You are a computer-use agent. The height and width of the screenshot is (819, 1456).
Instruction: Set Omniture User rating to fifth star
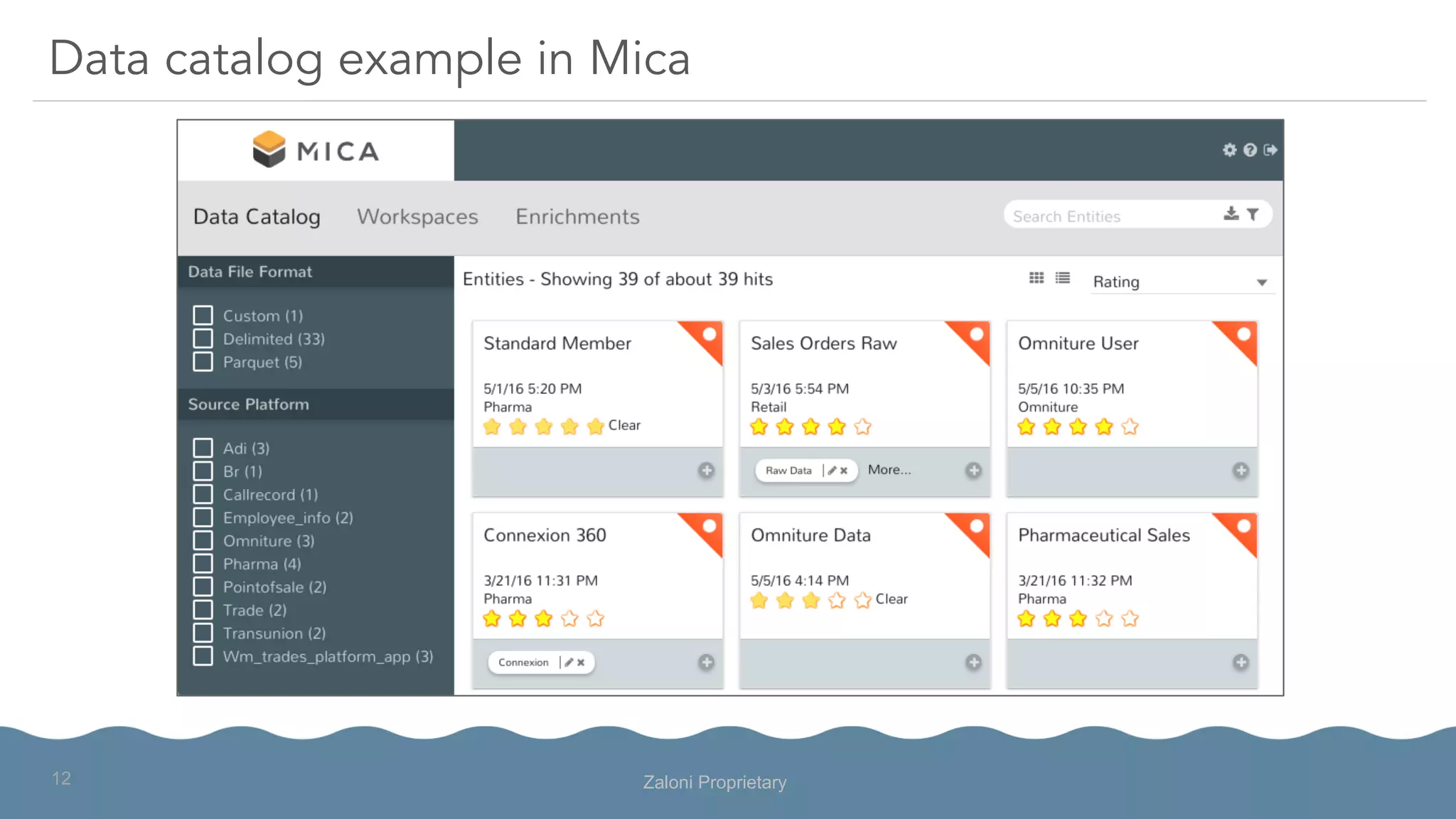(x=1130, y=427)
